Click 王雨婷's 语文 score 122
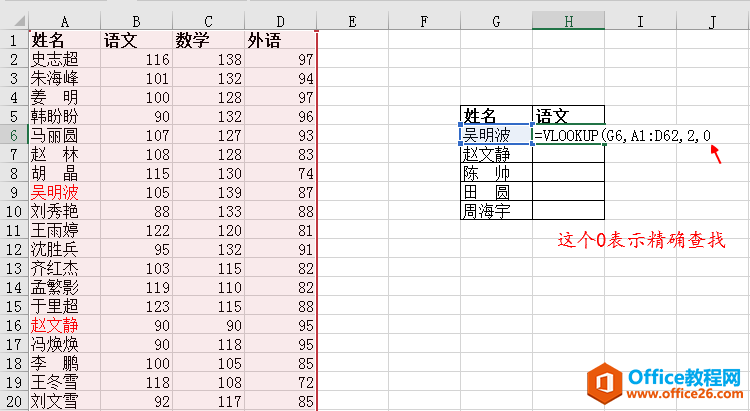 (x=136, y=230)
